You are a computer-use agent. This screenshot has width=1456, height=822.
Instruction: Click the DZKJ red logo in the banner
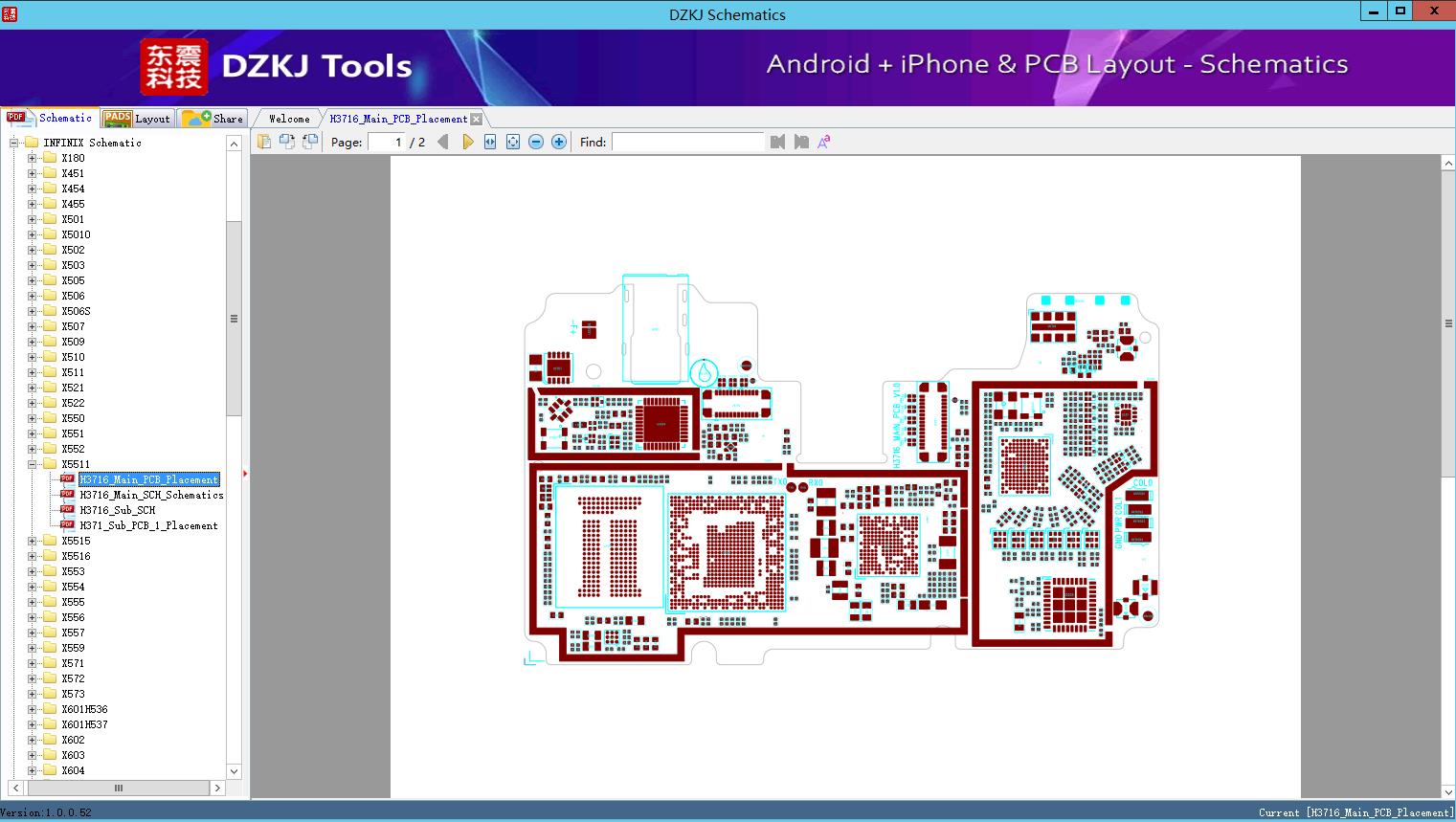click(173, 67)
